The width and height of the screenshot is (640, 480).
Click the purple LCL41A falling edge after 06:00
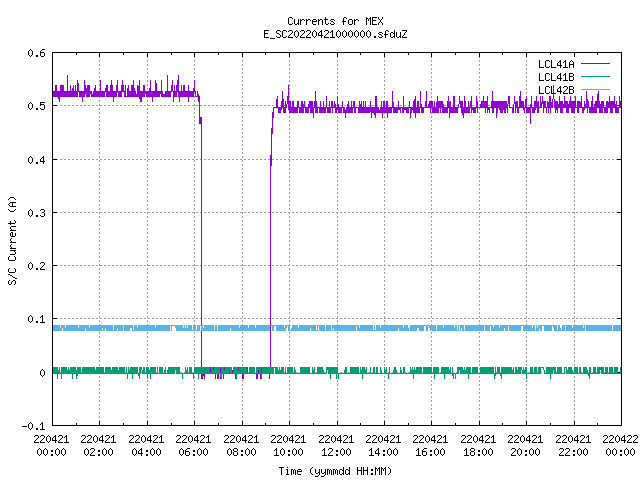pyautogui.click(x=201, y=245)
